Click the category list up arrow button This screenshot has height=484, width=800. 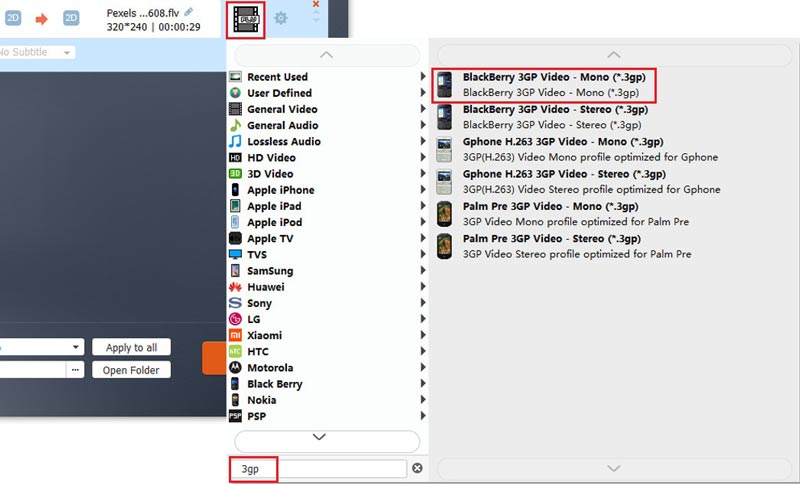(327, 55)
